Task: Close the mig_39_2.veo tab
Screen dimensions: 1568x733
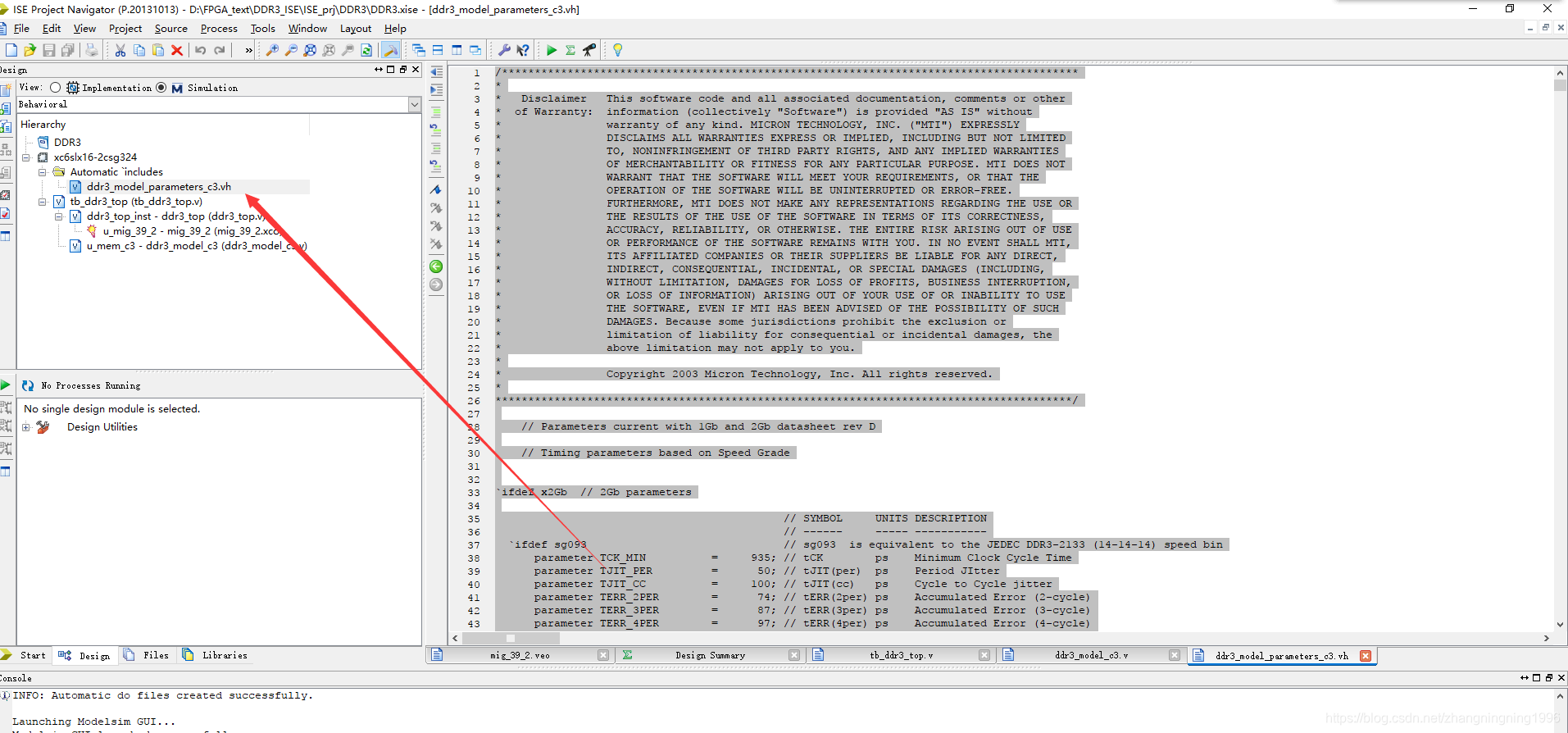Action: pyautogui.click(x=603, y=656)
